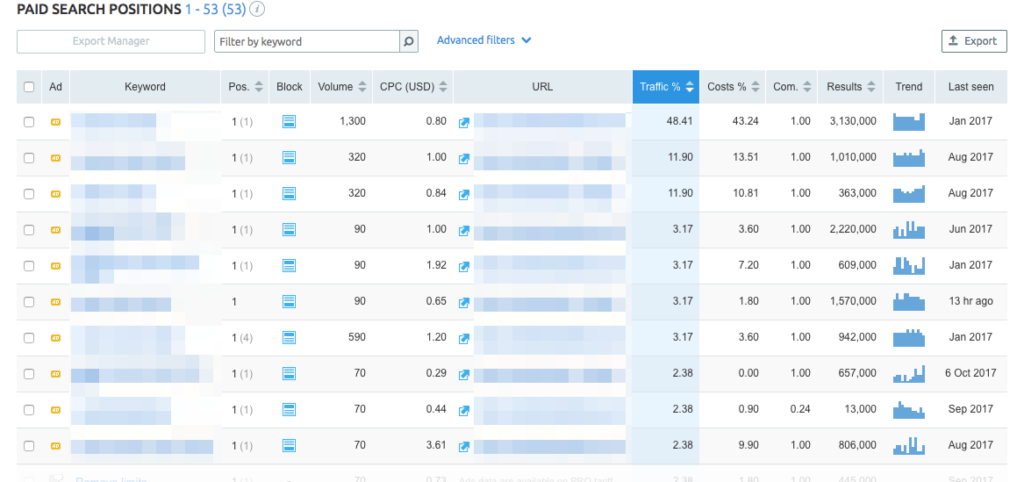1024x482 pixels.
Task: Click the URL column header
Action: [543, 86]
